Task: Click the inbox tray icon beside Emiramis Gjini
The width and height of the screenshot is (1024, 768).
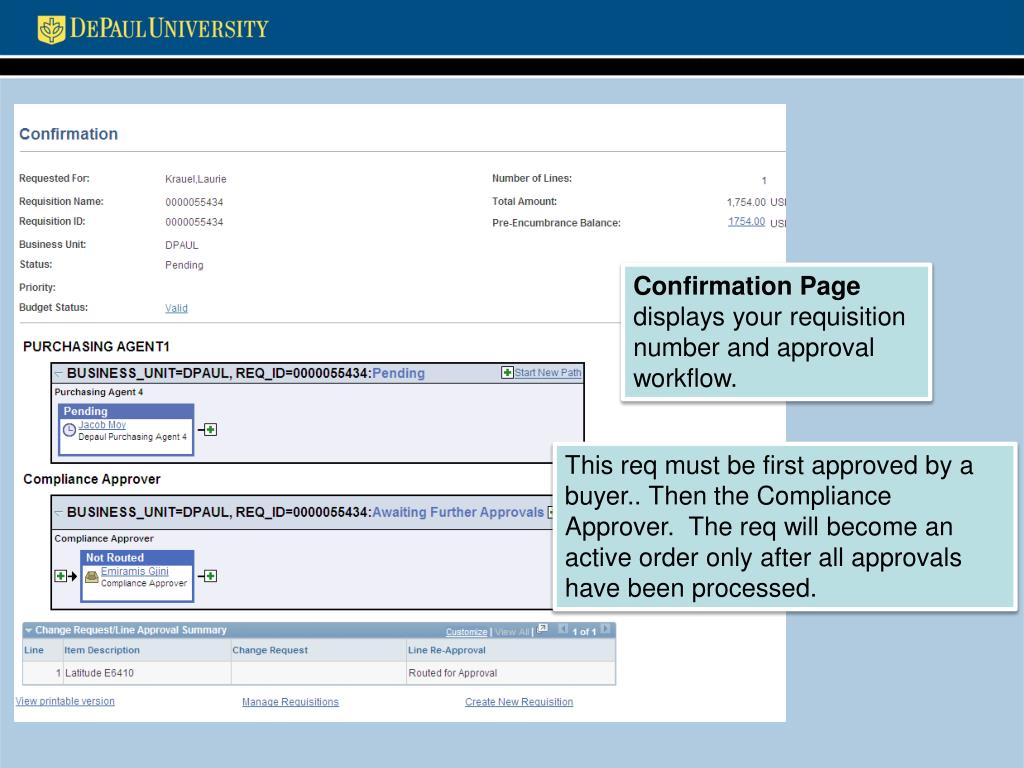Action: [x=92, y=576]
